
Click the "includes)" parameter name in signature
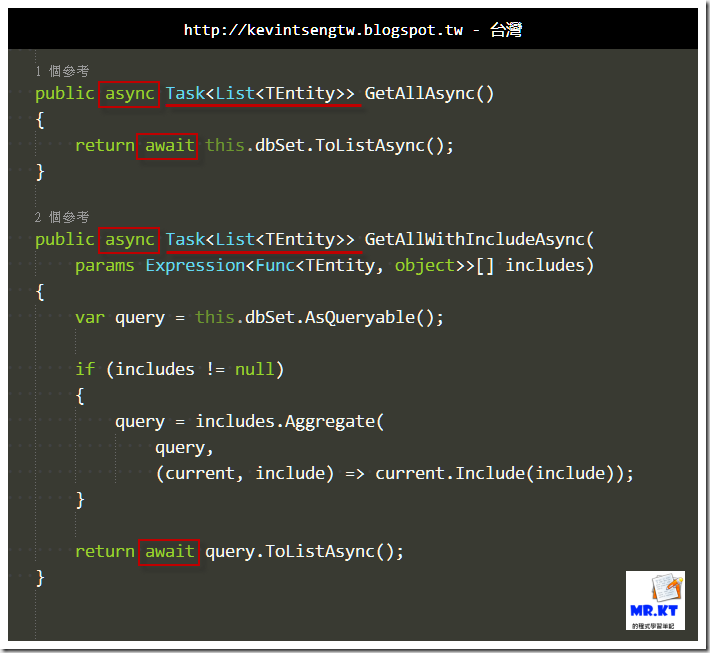point(549,266)
